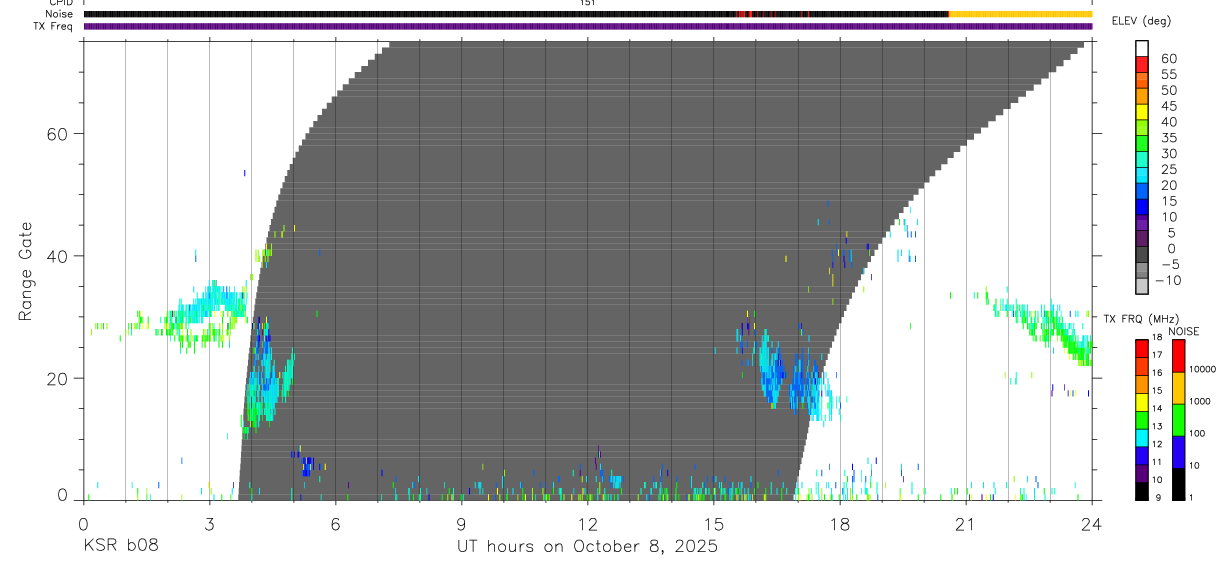The height and width of the screenshot is (567, 1228).
Task: Click the black 1–10 NOISE swatch
Action: click(x=1179, y=484)
